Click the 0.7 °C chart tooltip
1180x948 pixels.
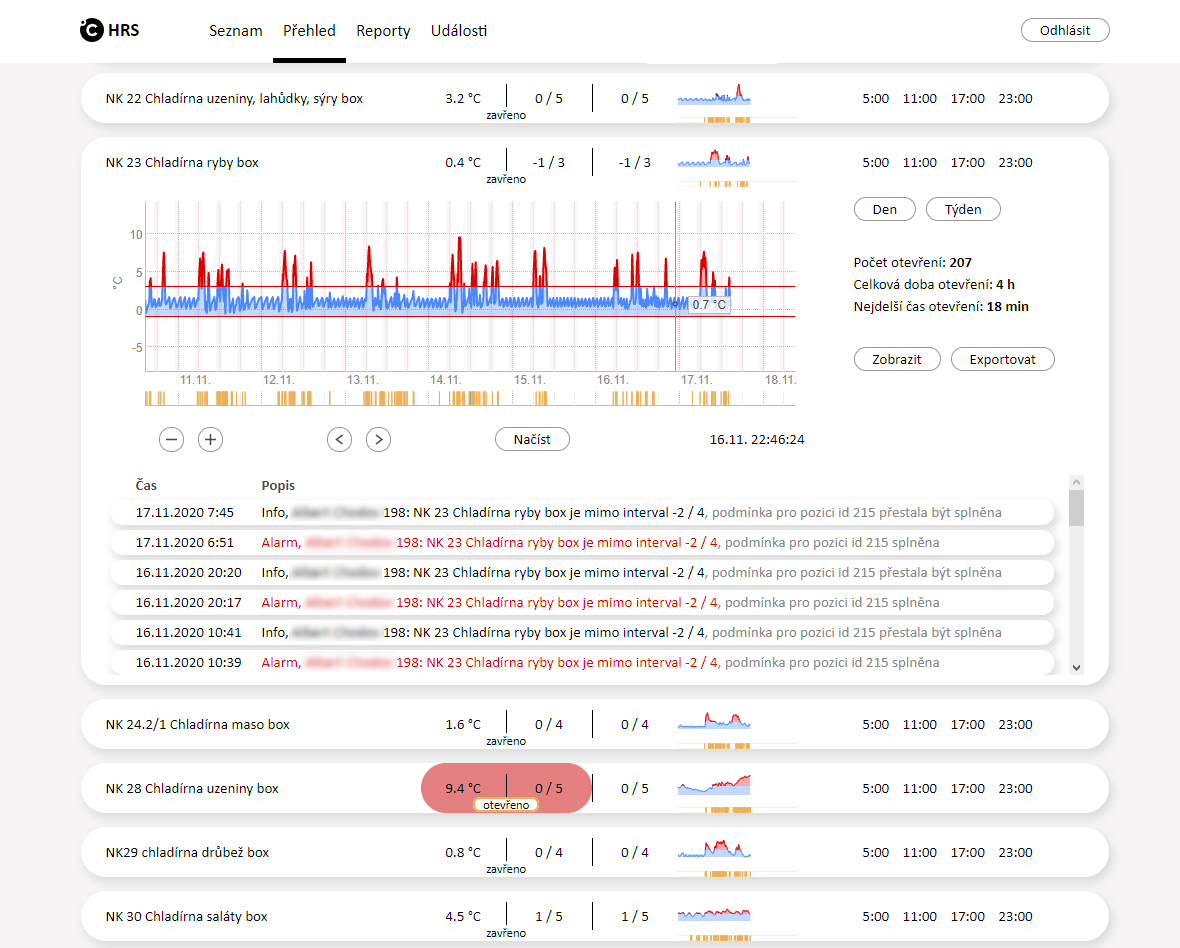[709, 305]
